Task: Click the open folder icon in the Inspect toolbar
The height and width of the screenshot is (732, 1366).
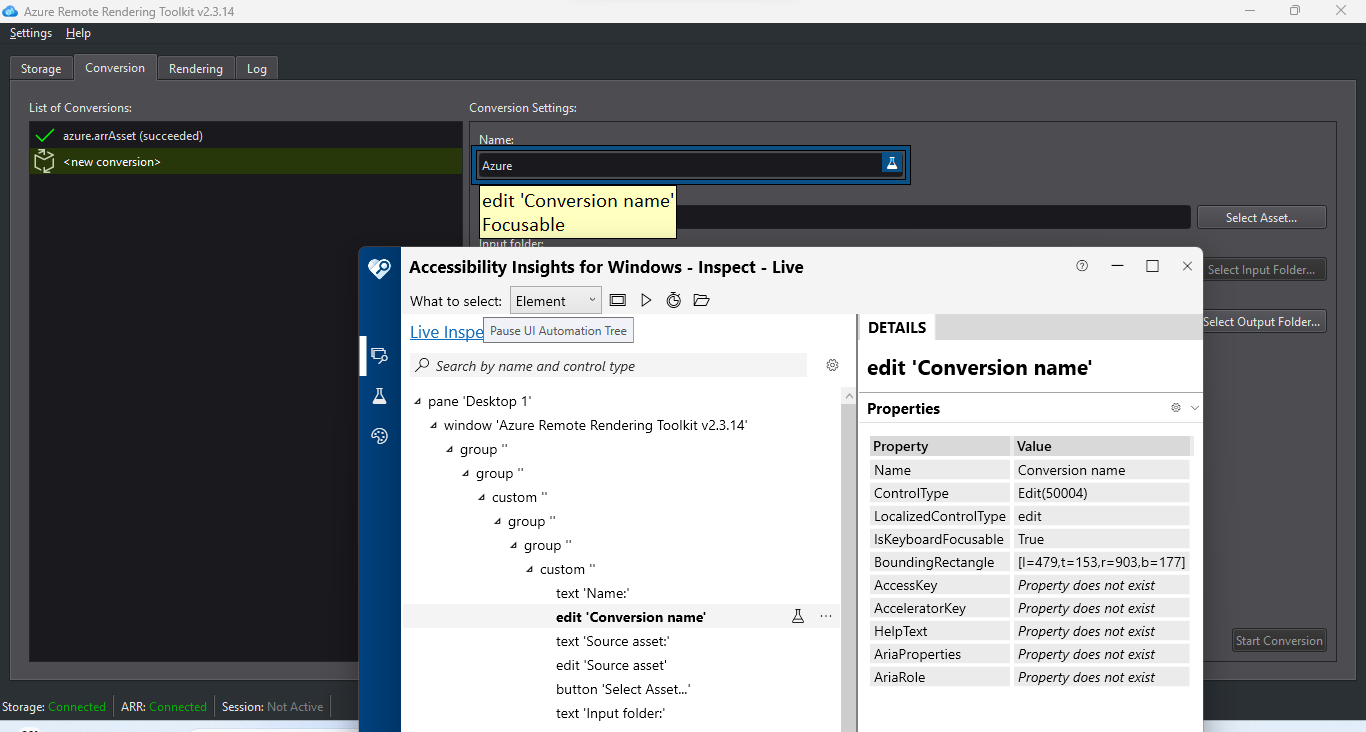Action: point(701,300)
